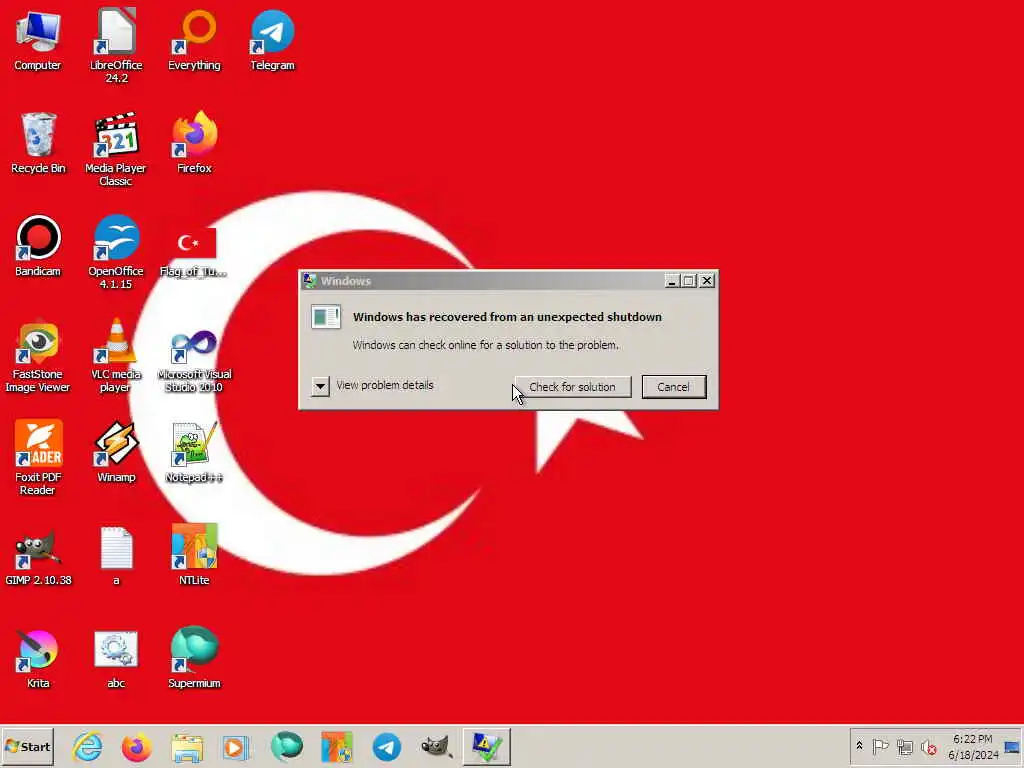Open Supermium from the taskbar
The height and width of the screenshot is (768, 1024).
(287, 747)
